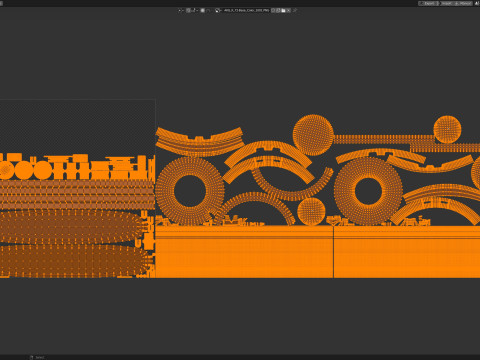Click the Material button in the top bar

coord(464,3)
